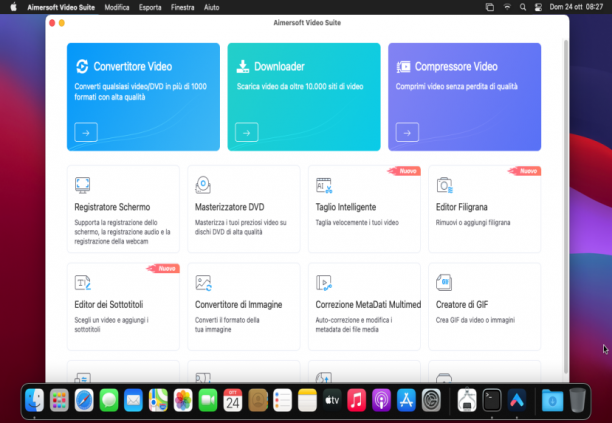Viewport: 612px width, 423px height.
Task: Open the Convertitore Video card icon
Action: point(82,66)
